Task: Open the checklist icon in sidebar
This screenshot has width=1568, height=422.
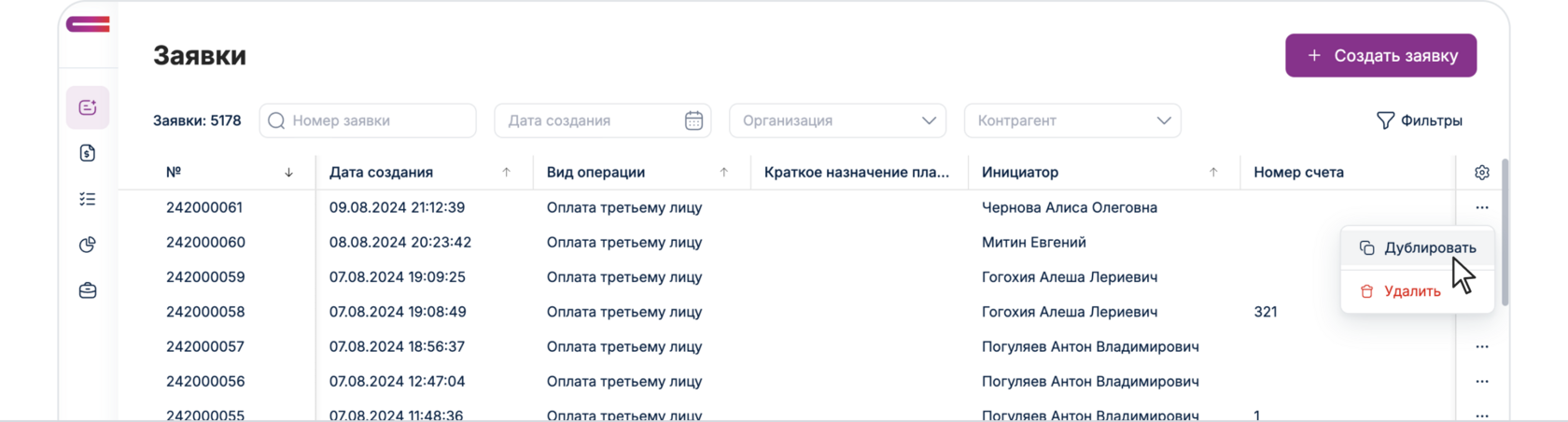Action: pyautogui.click(x=88, y=199)
